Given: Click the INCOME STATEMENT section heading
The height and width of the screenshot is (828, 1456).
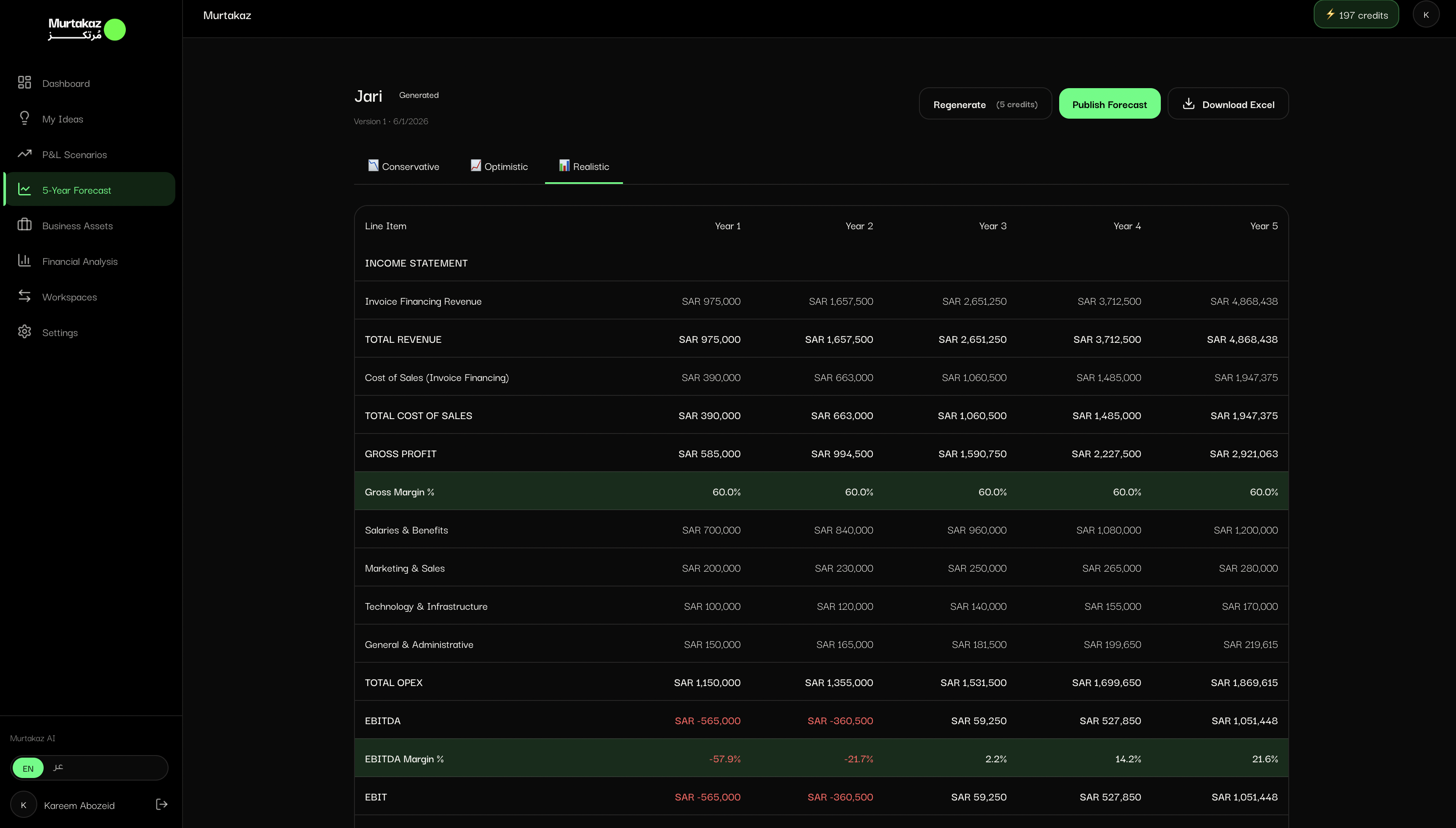Looking at the screenshot, I should click(x=416, y=263).
